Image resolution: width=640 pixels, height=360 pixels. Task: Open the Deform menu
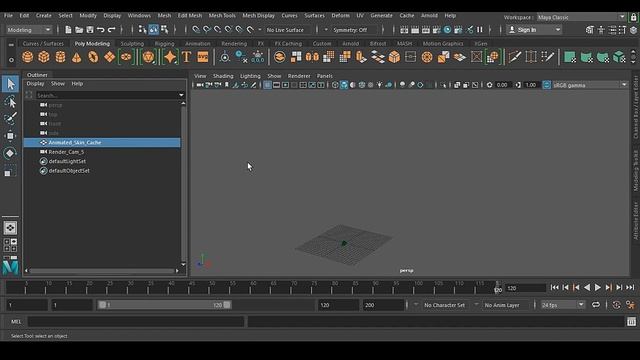pyautogui.click(x=340, y=16)
